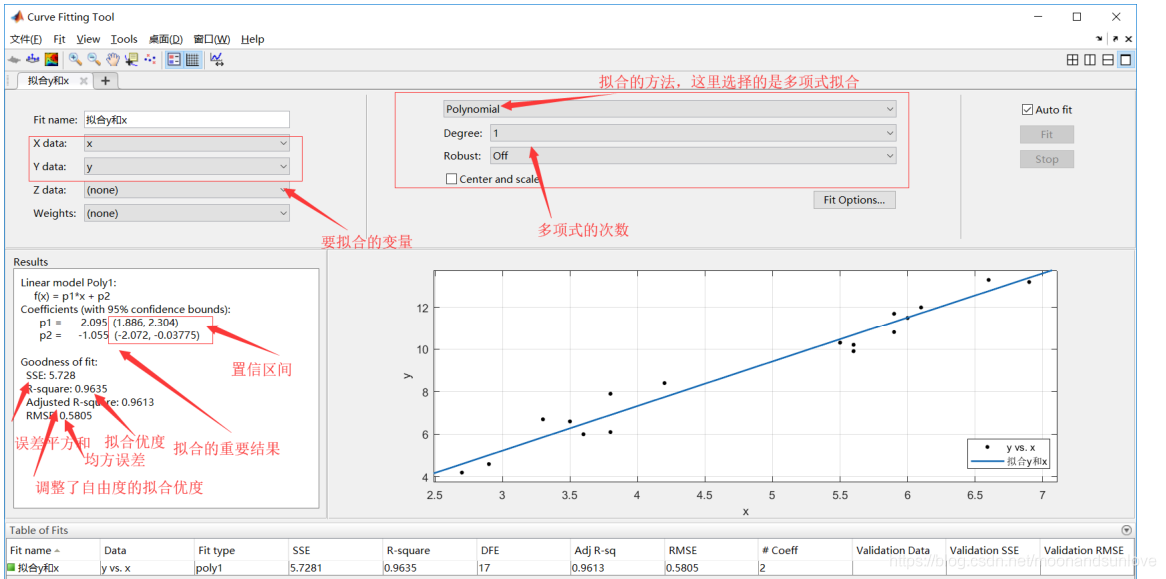This screenshot has width=1166, height=579.
Task: Close the docked figure with small X
Action: pyautogui.click(x=1129, y=39)
